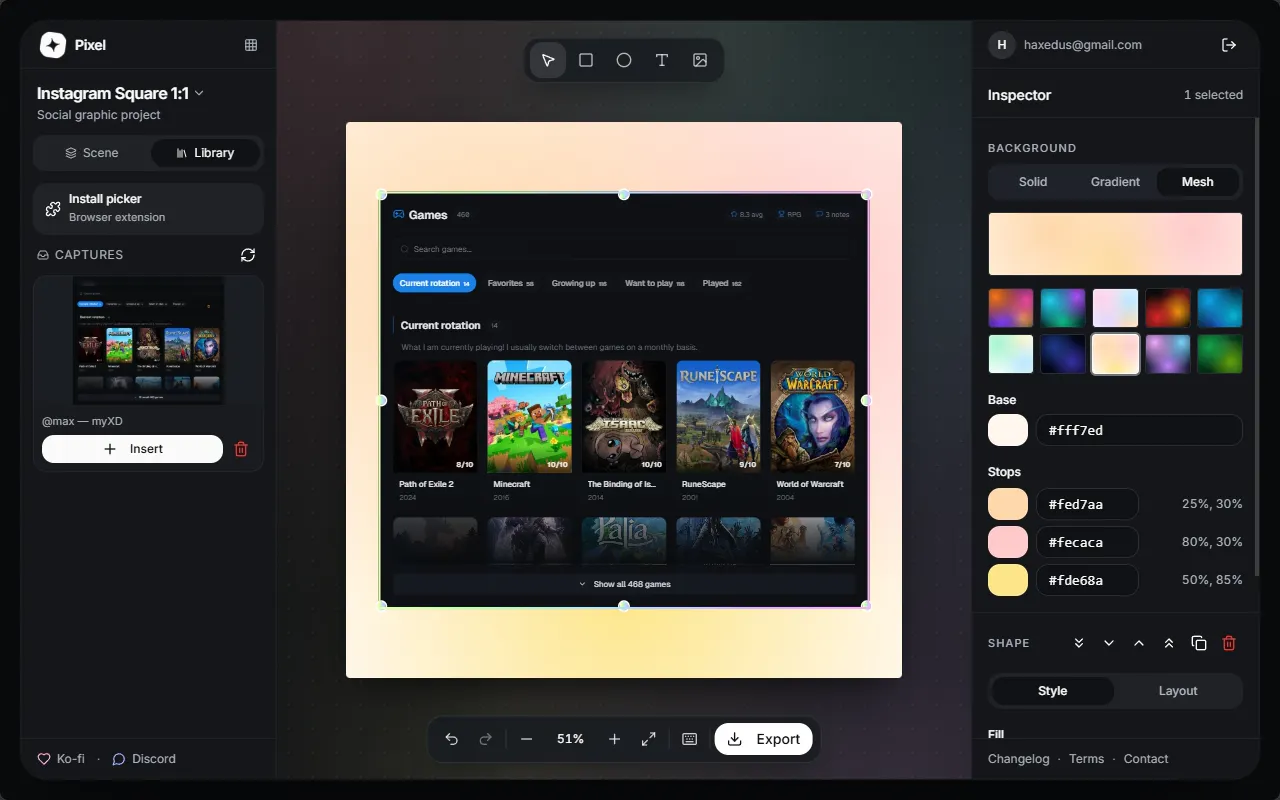
Task: Open the Instagram Square 1:1 project dropdown
Action: (121, 93)
